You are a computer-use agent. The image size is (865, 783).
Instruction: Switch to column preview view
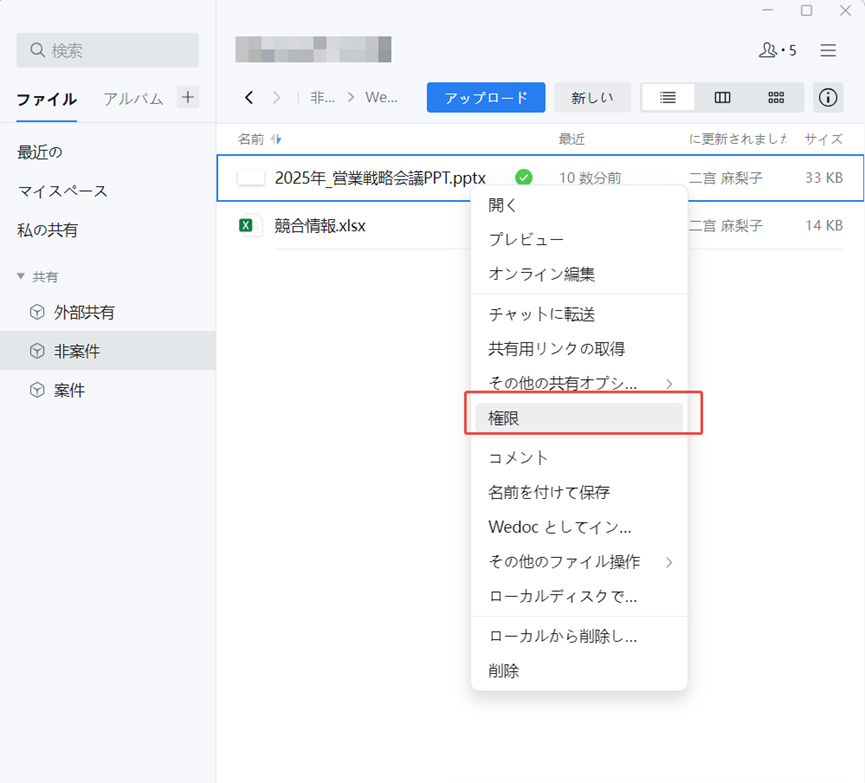pos(722,97)
